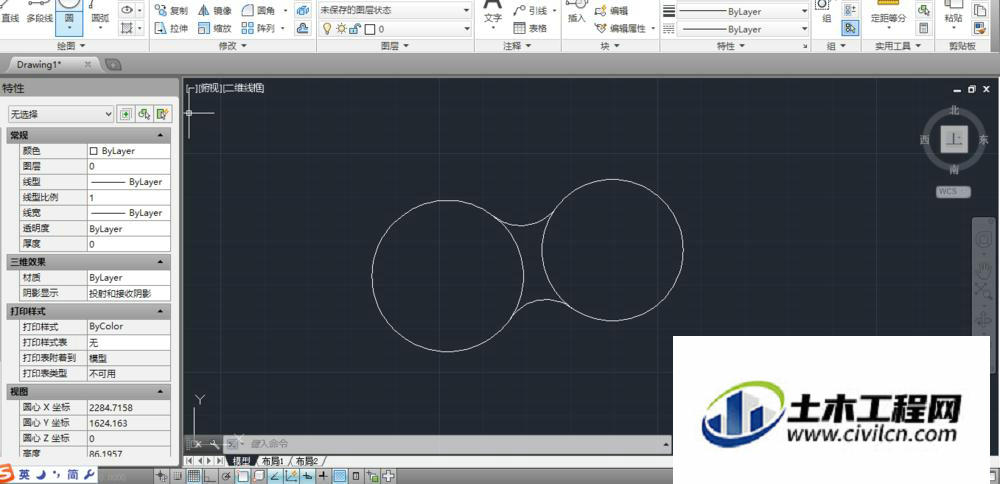Image resolution: width=1000 pixels, height=484 pixels.
Task: Click the 线型比例 value field
Action: 129,198
